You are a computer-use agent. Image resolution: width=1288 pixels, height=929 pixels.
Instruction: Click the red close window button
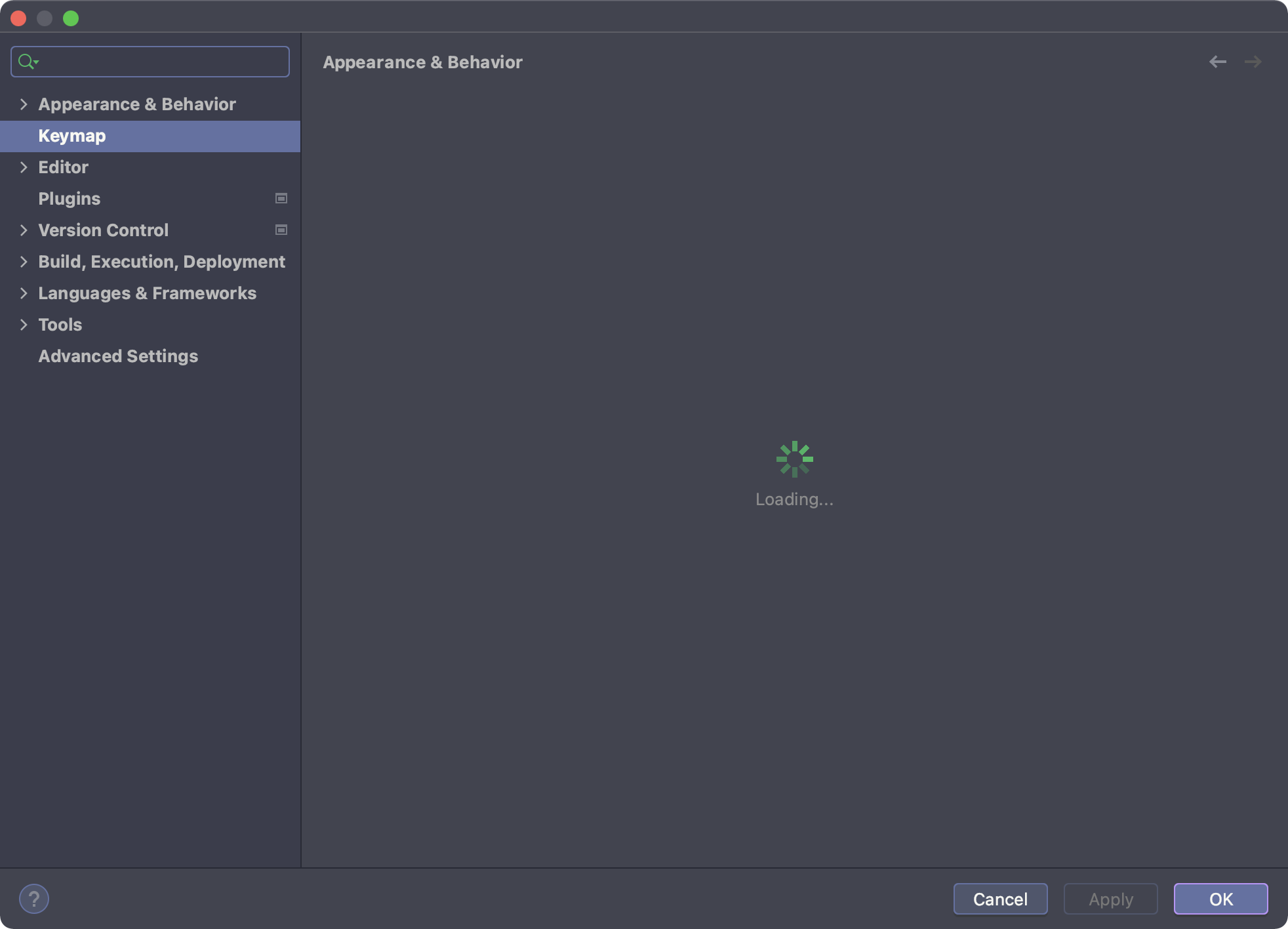click(18, 18)
